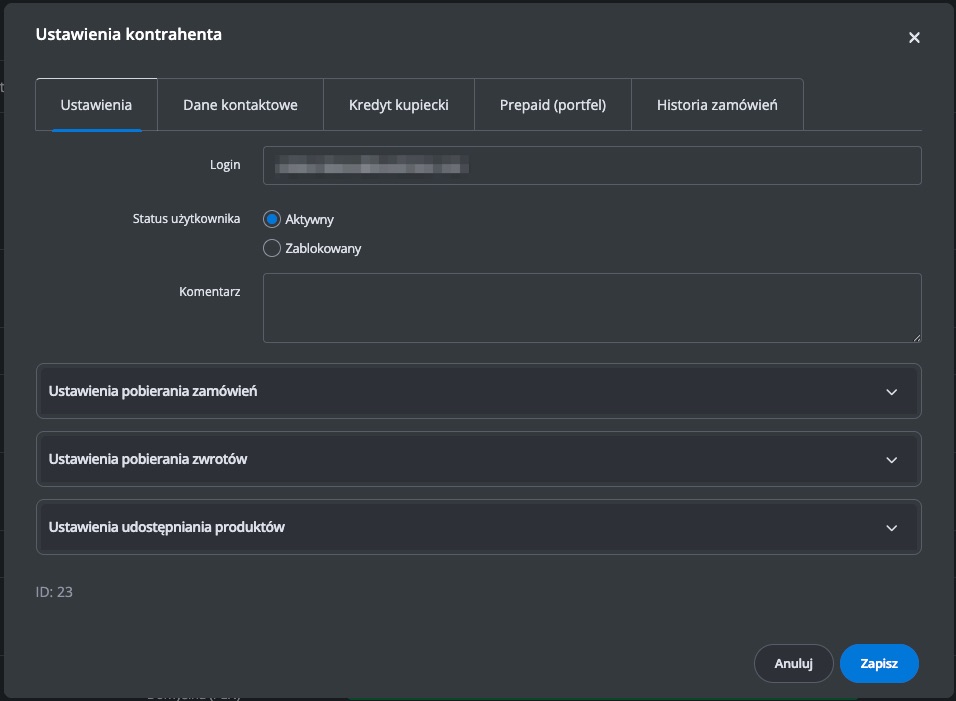Close the Ustawienia kontrahenta dialog
956x701 pixels.
913,38
